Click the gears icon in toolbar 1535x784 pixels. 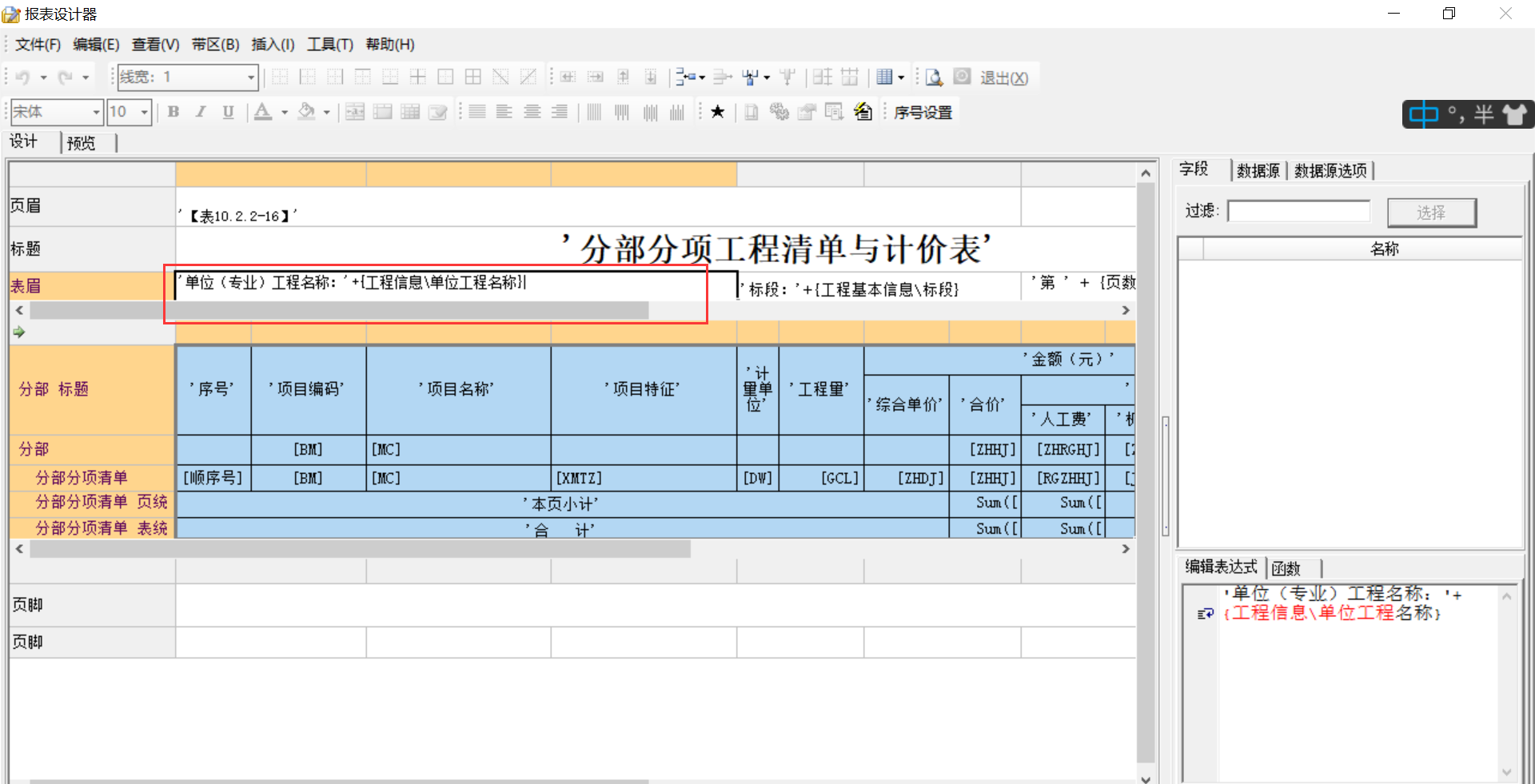[779, 112]
